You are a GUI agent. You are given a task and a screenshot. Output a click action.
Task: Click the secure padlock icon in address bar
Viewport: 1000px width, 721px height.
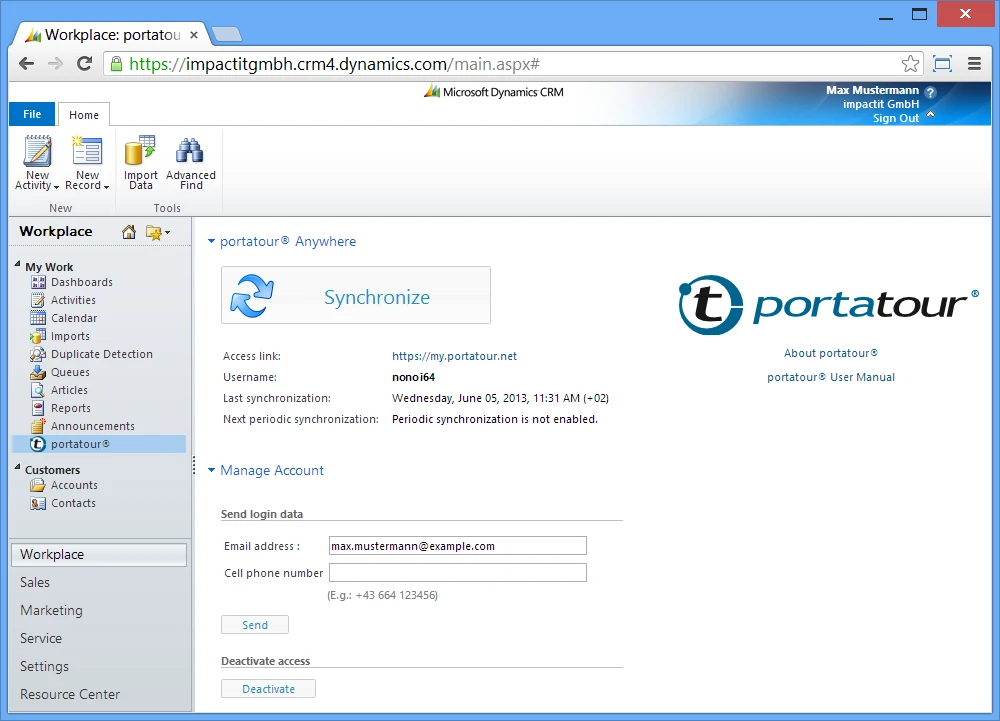tap(116, 64)
